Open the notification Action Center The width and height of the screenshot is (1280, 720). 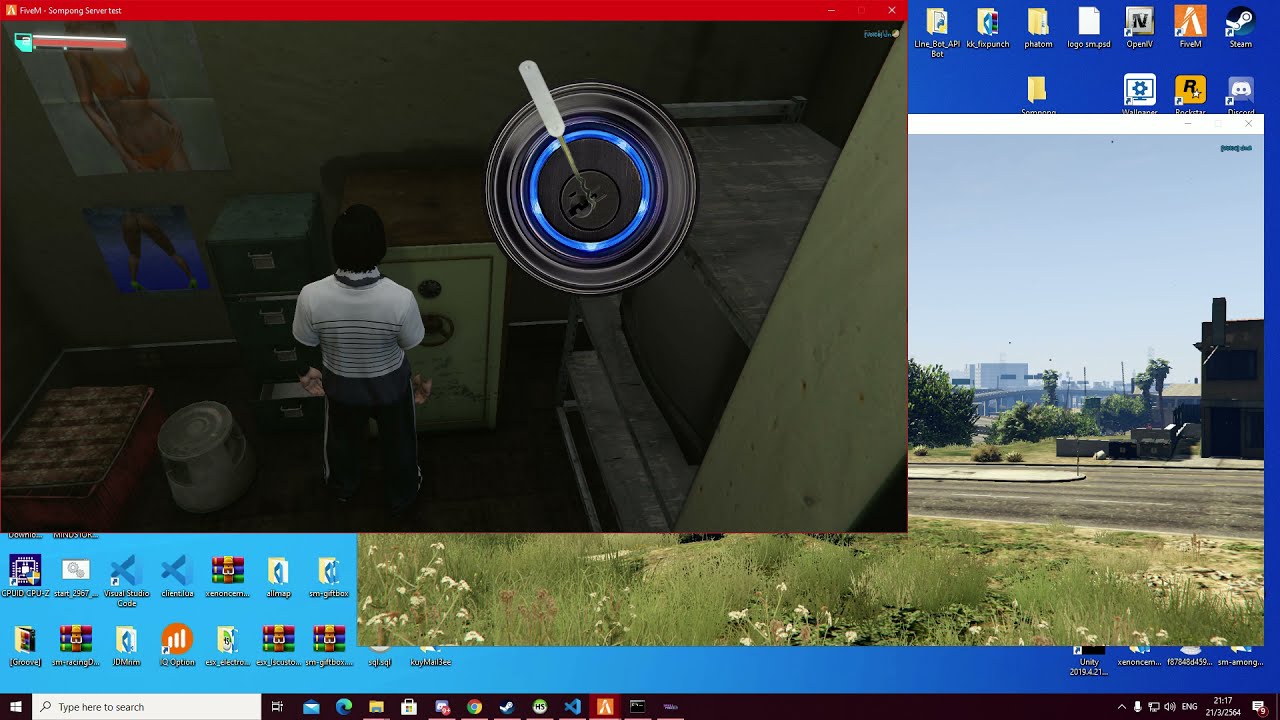1259,707
